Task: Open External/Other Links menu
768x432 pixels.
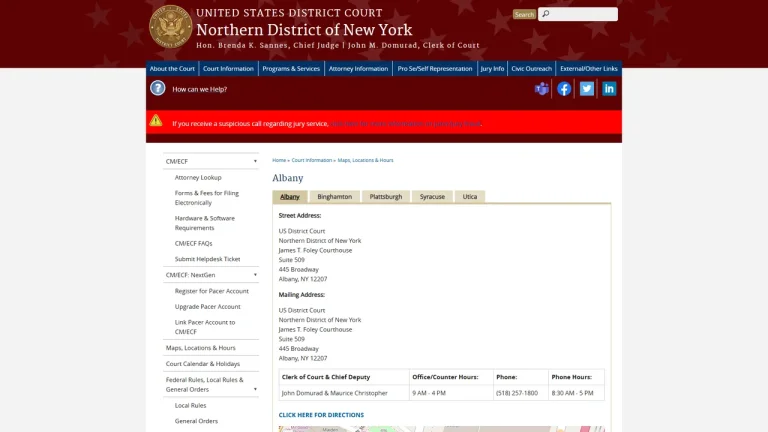Action: (x=589, y=69)
